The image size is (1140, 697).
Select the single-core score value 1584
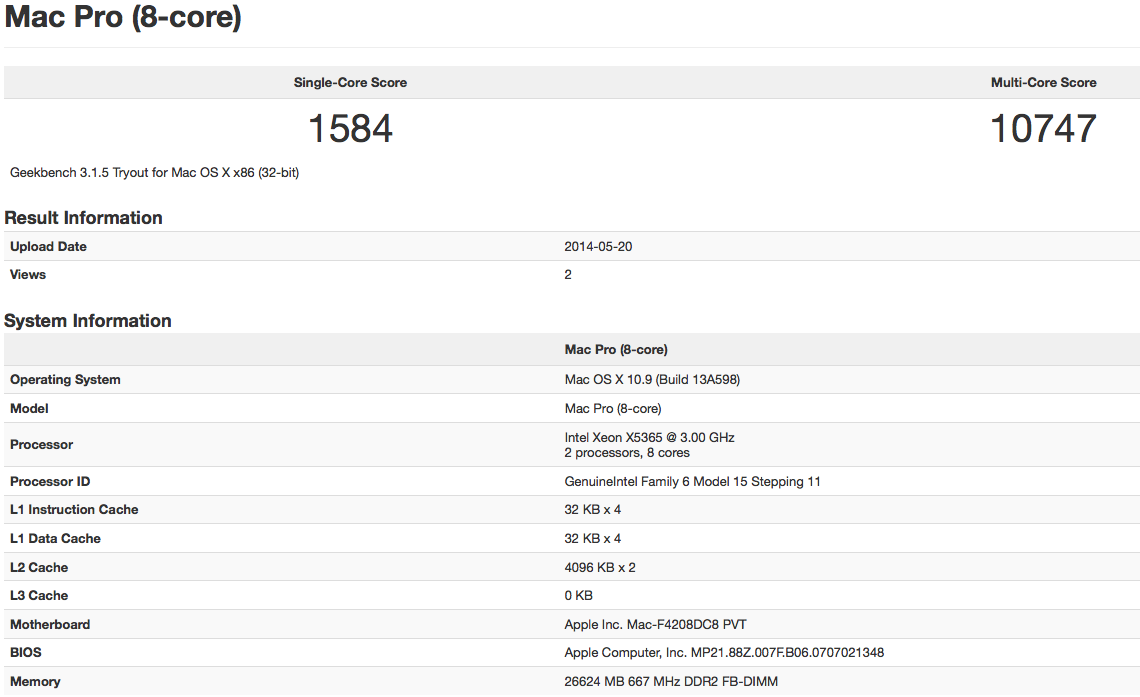[x=350, y=129]
